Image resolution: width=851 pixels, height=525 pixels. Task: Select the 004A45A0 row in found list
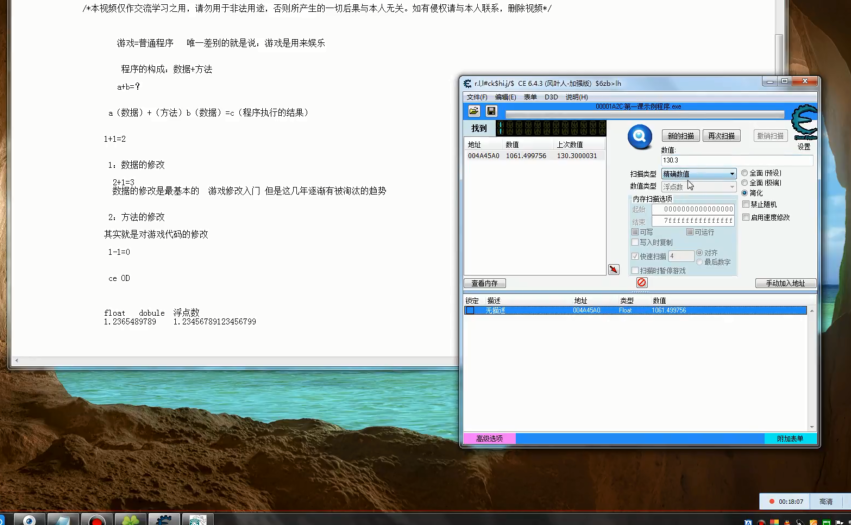pyautogui.click(x=530, y=156)
